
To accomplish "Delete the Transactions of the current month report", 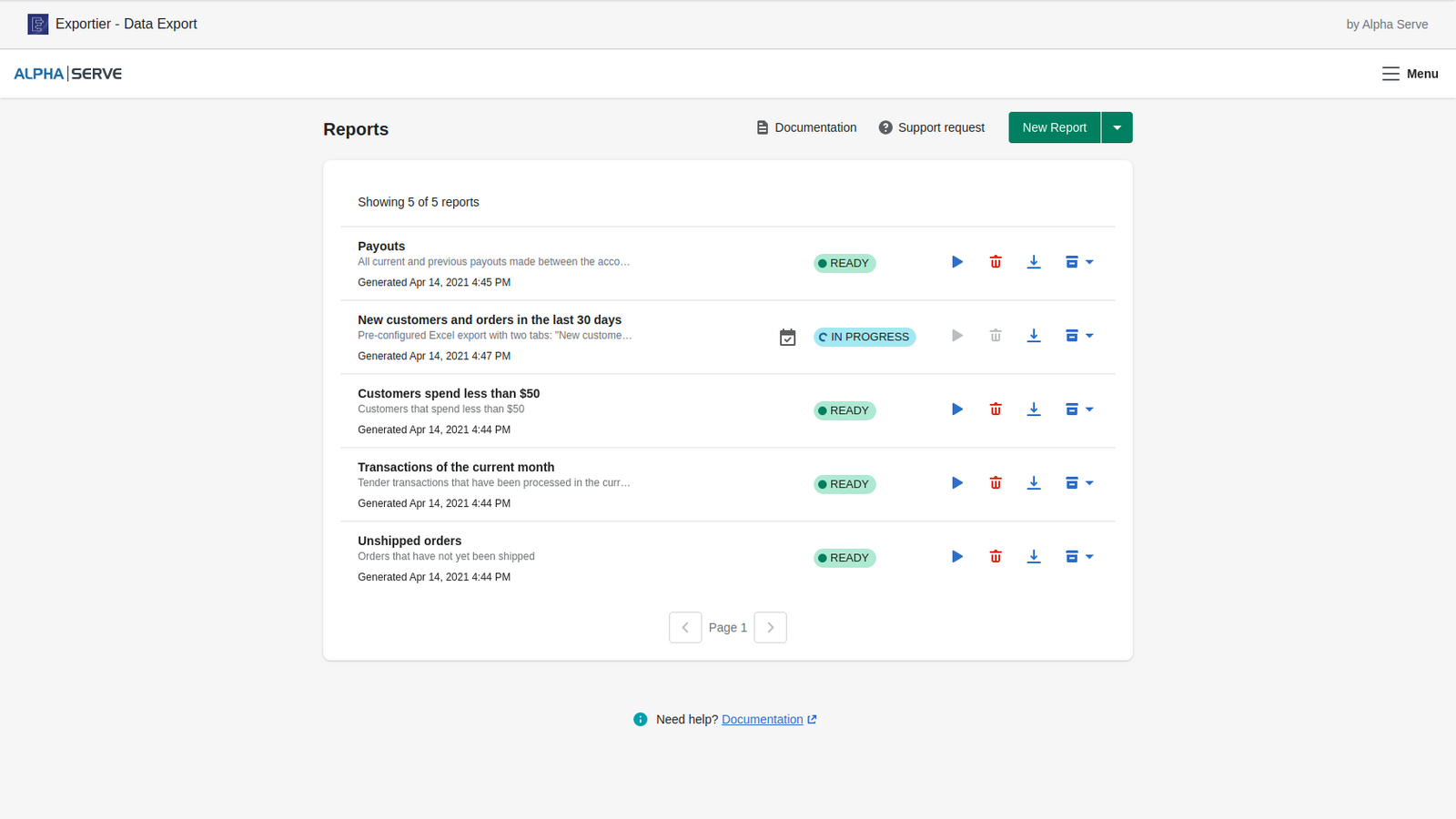I will point(996,483).
